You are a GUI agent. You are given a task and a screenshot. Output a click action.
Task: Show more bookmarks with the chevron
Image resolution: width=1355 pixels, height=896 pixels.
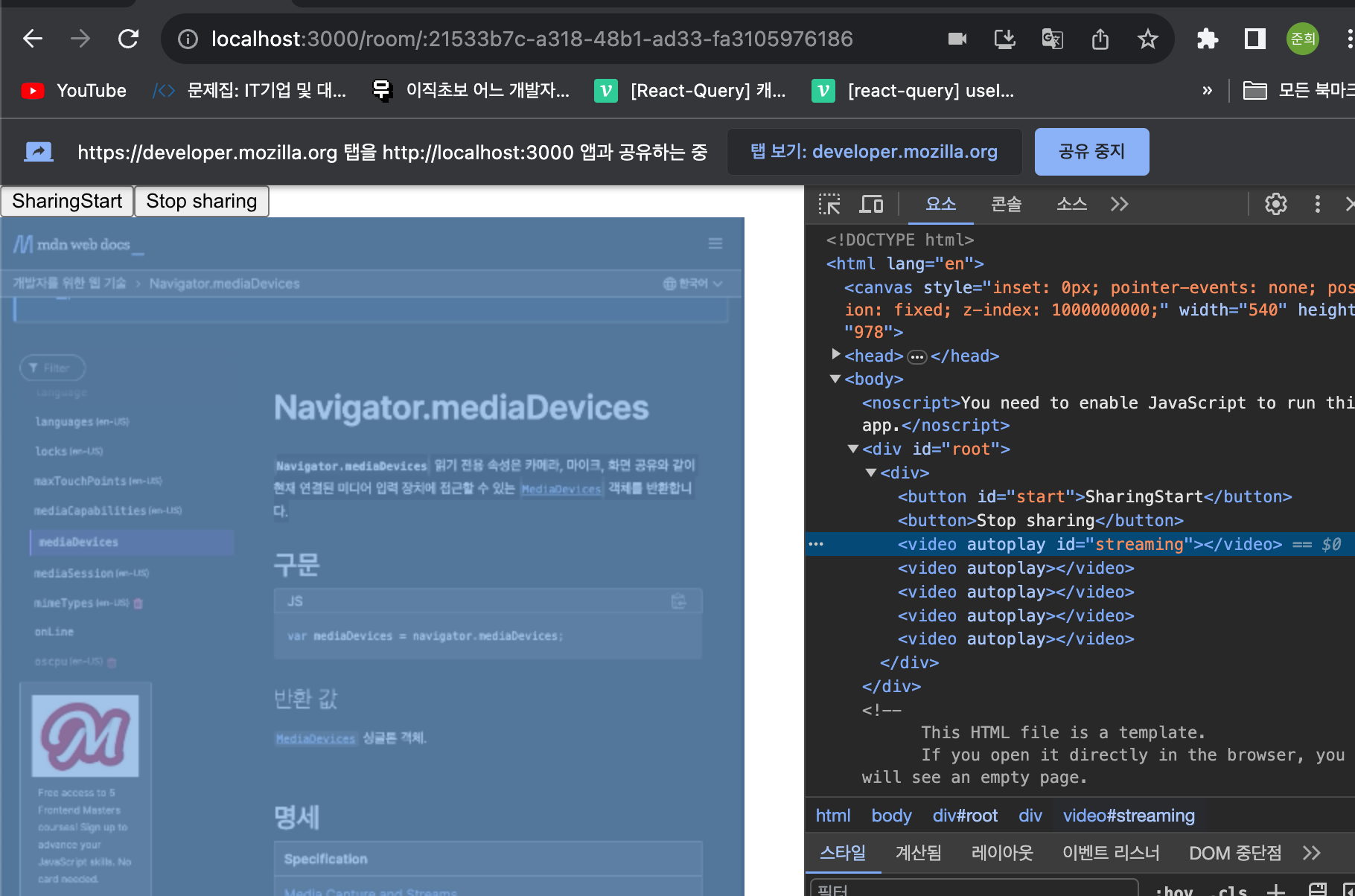coord(1208,91)
